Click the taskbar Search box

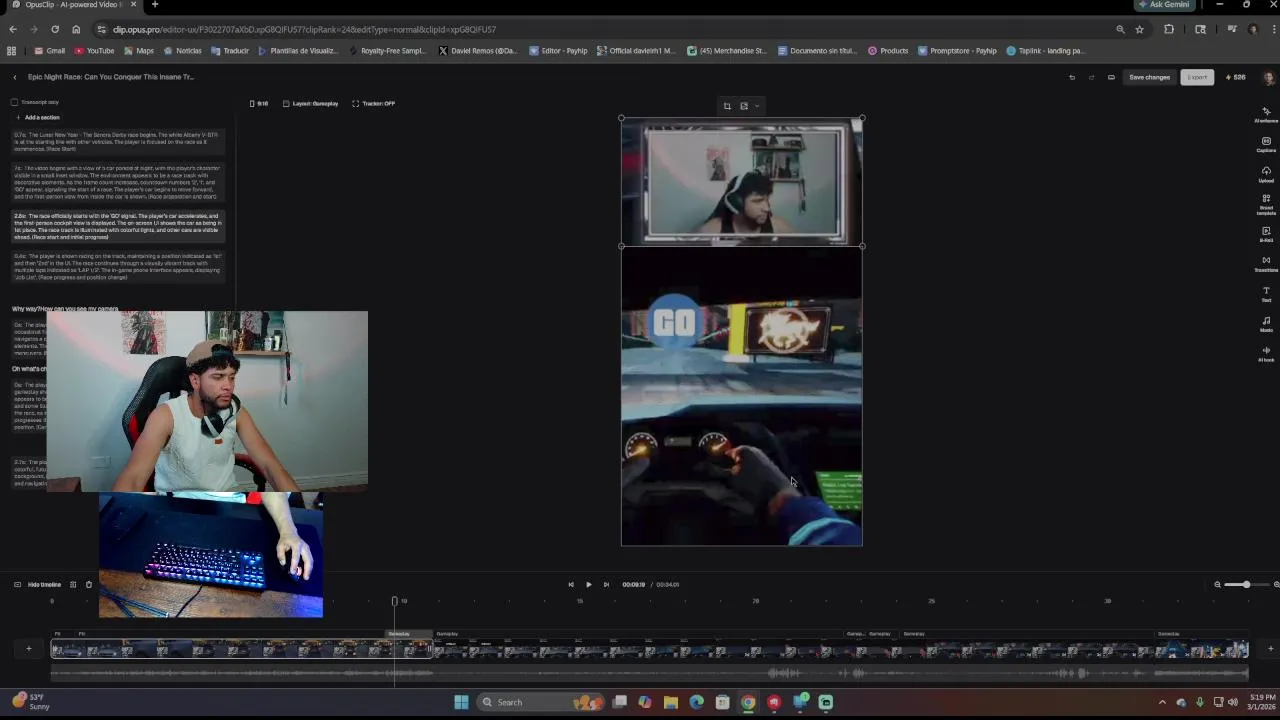pyautogui.click(x=540, y=702)
